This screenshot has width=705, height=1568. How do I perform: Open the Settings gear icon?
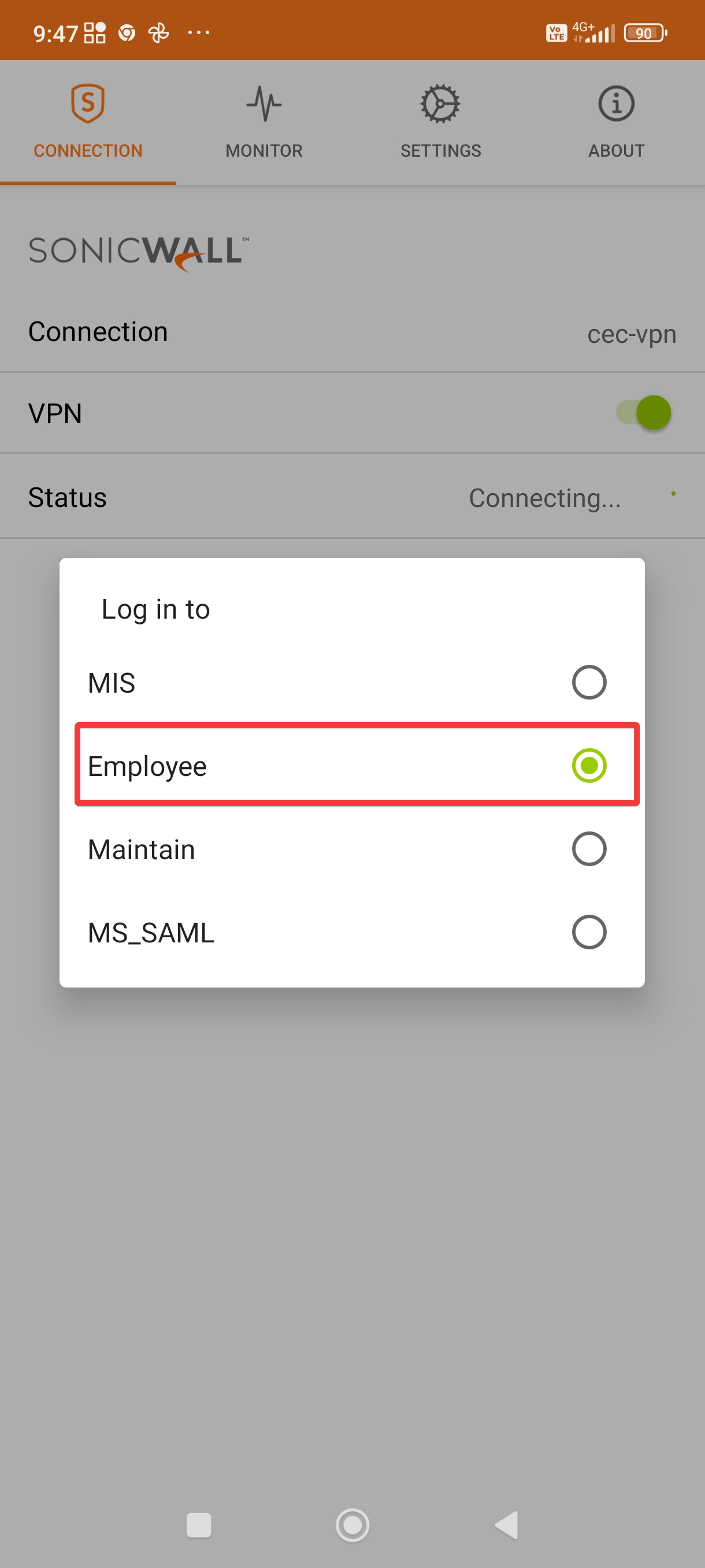coord(440,103)
